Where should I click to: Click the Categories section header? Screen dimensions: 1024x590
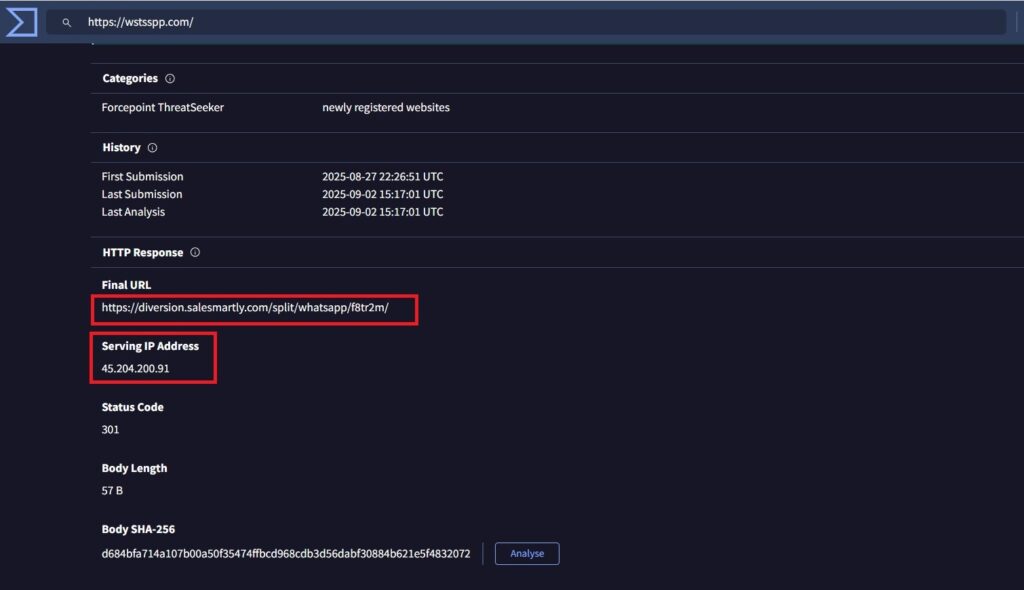click(130, 78)
